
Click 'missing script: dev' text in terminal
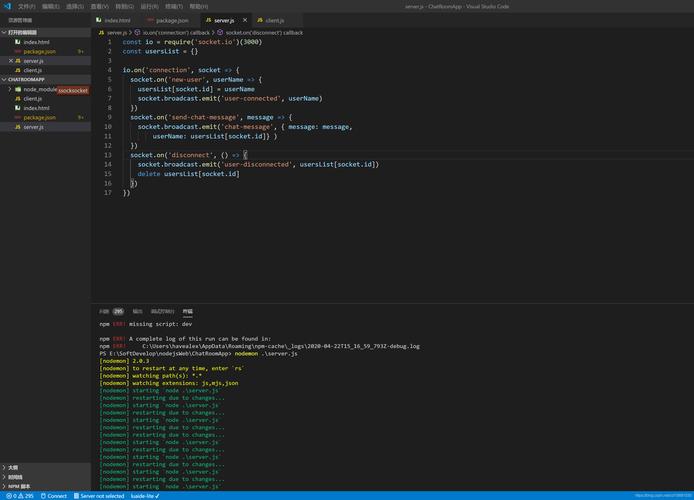161,324
